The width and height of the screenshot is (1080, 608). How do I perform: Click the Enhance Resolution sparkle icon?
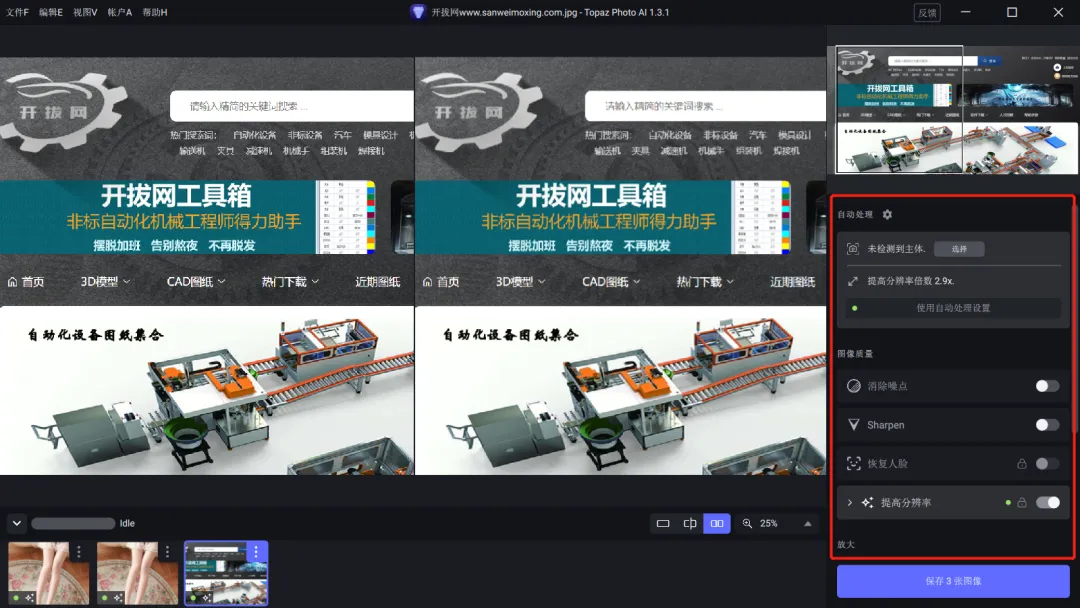pos(867,503)
